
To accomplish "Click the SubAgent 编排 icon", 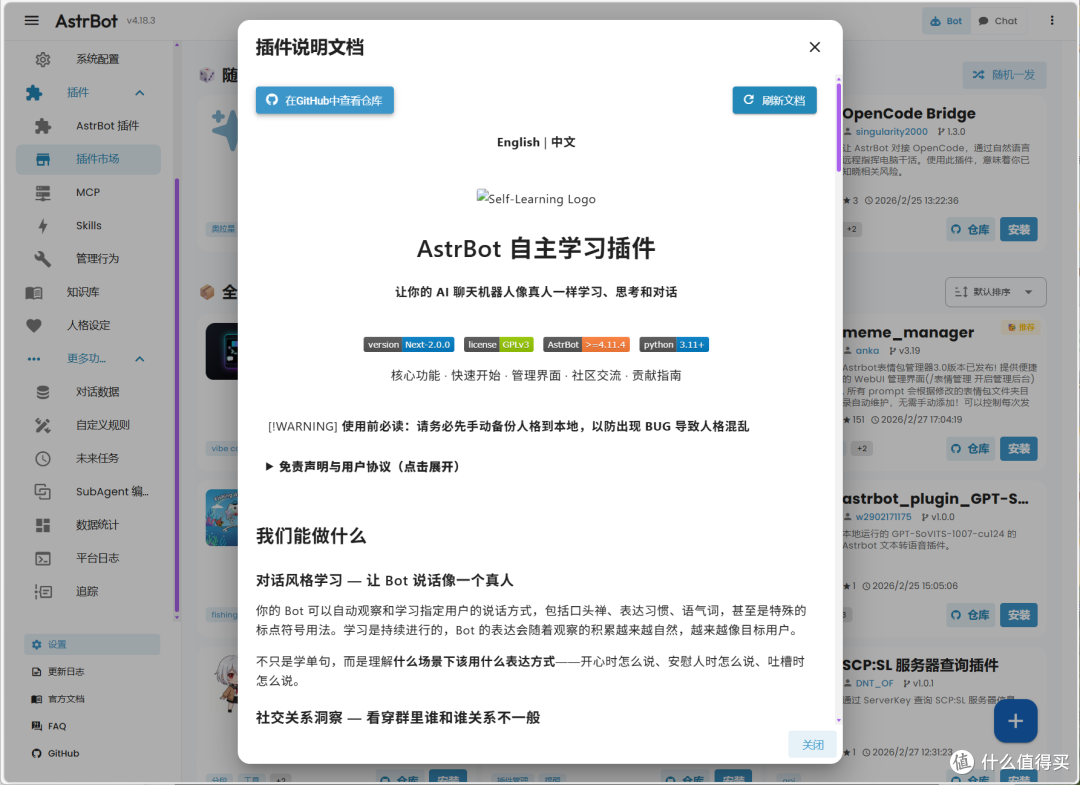I will tap(43, 491).
